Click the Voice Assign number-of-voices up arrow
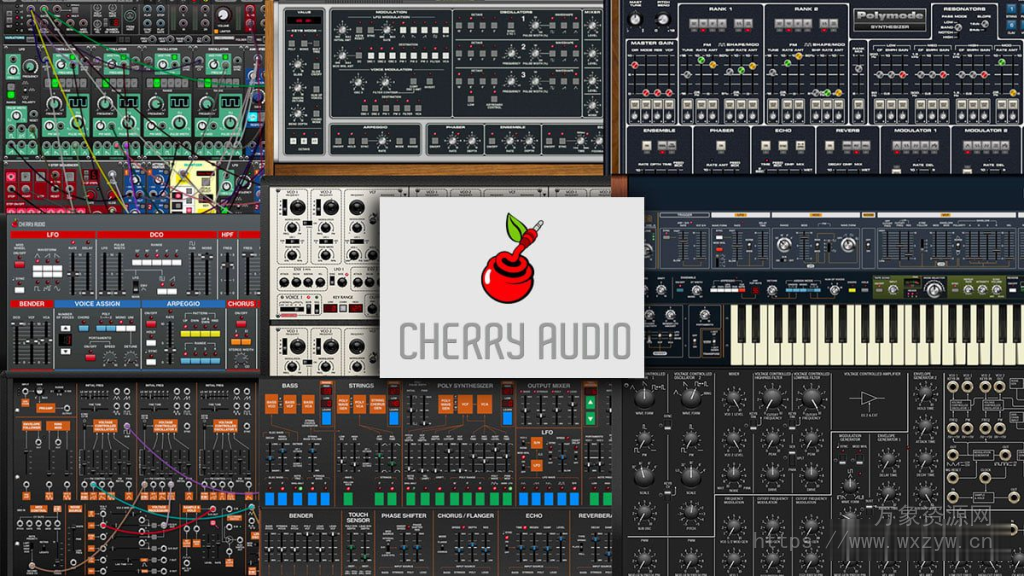This screenshot has height=576, width=1024. (x=64, y=327)
